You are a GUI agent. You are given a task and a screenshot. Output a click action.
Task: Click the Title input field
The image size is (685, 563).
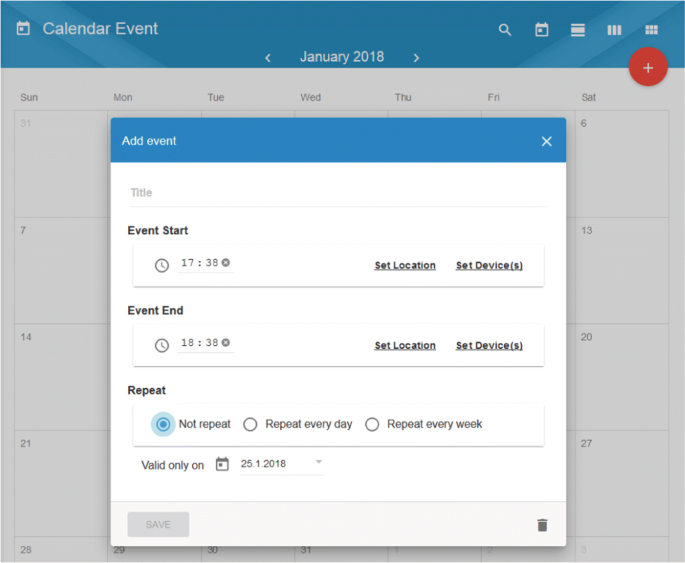(339, 193)
